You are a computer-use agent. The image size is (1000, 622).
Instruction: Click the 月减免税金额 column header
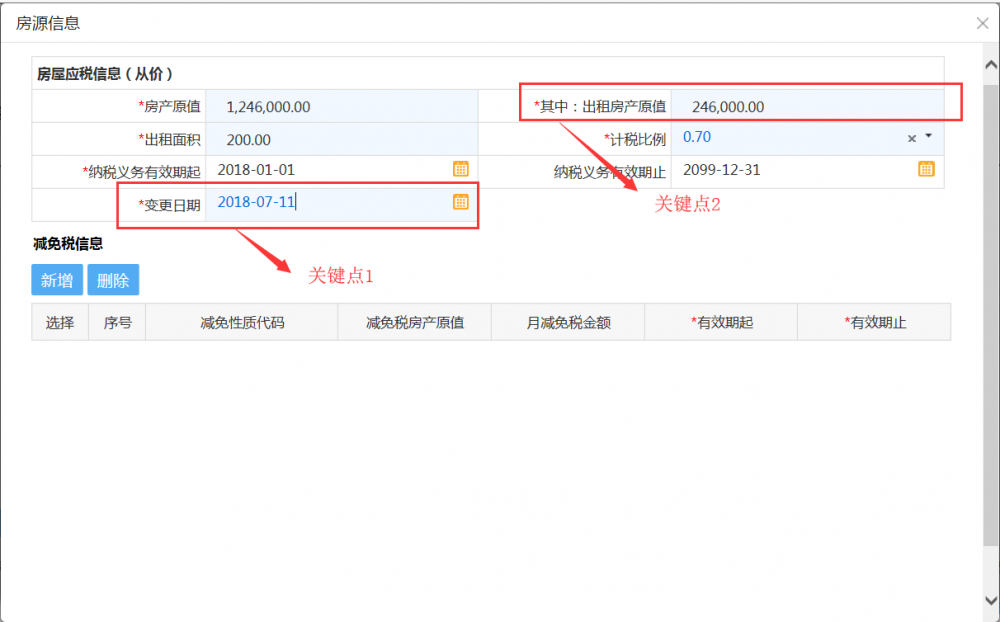(x=568, y=323)
